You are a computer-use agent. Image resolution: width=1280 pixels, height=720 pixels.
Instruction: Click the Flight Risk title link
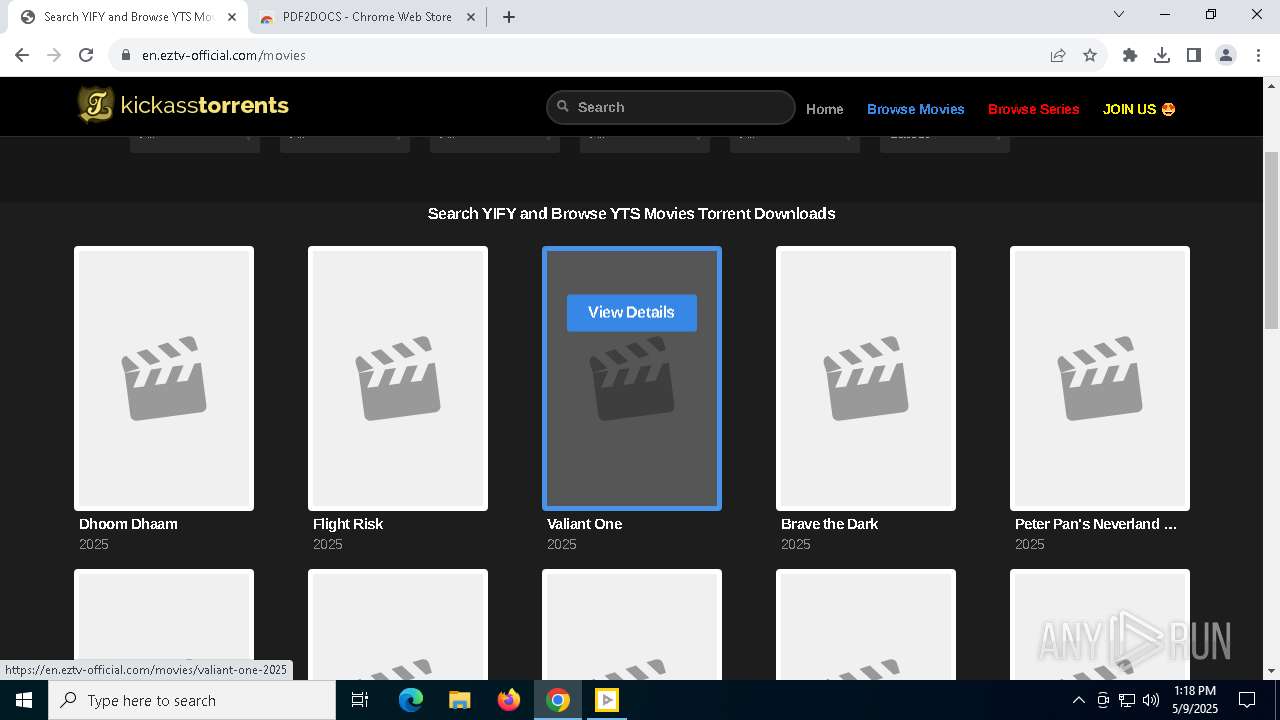348,524
